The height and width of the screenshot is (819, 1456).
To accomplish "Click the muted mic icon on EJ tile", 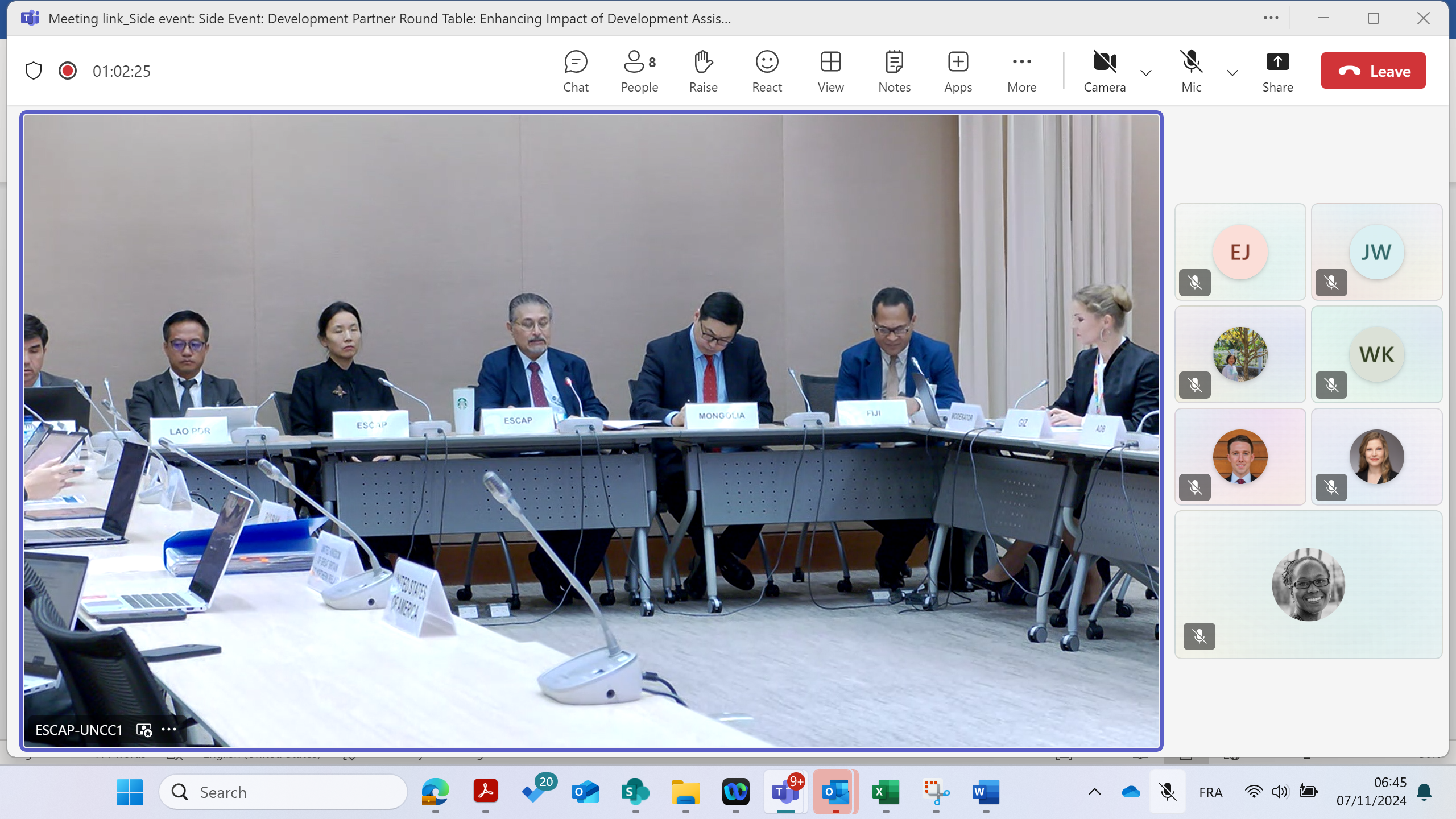I will click(1195, 283).
